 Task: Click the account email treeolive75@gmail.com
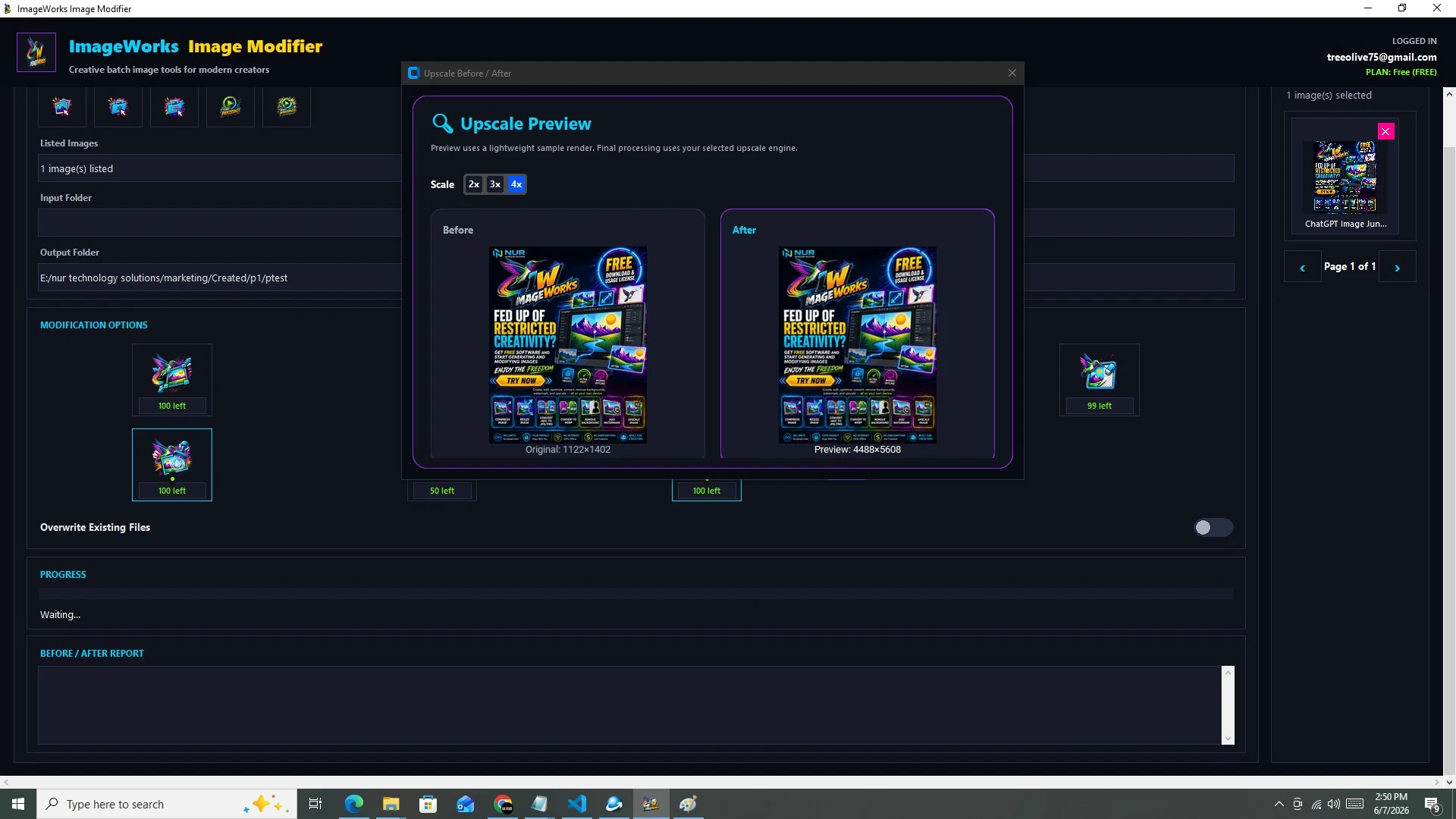(1382, 57)
